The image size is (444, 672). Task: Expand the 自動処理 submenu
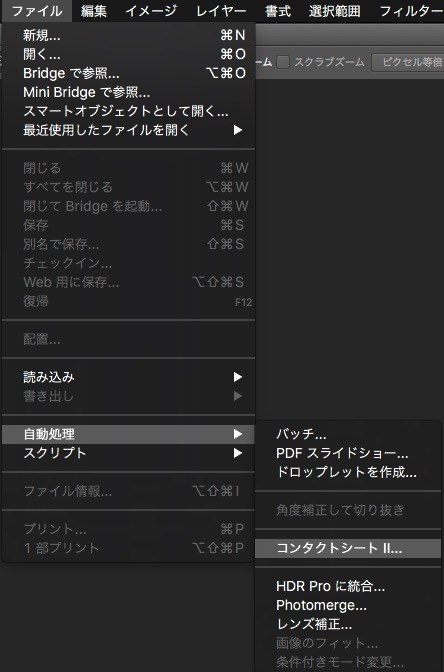(x=129, y=434)
